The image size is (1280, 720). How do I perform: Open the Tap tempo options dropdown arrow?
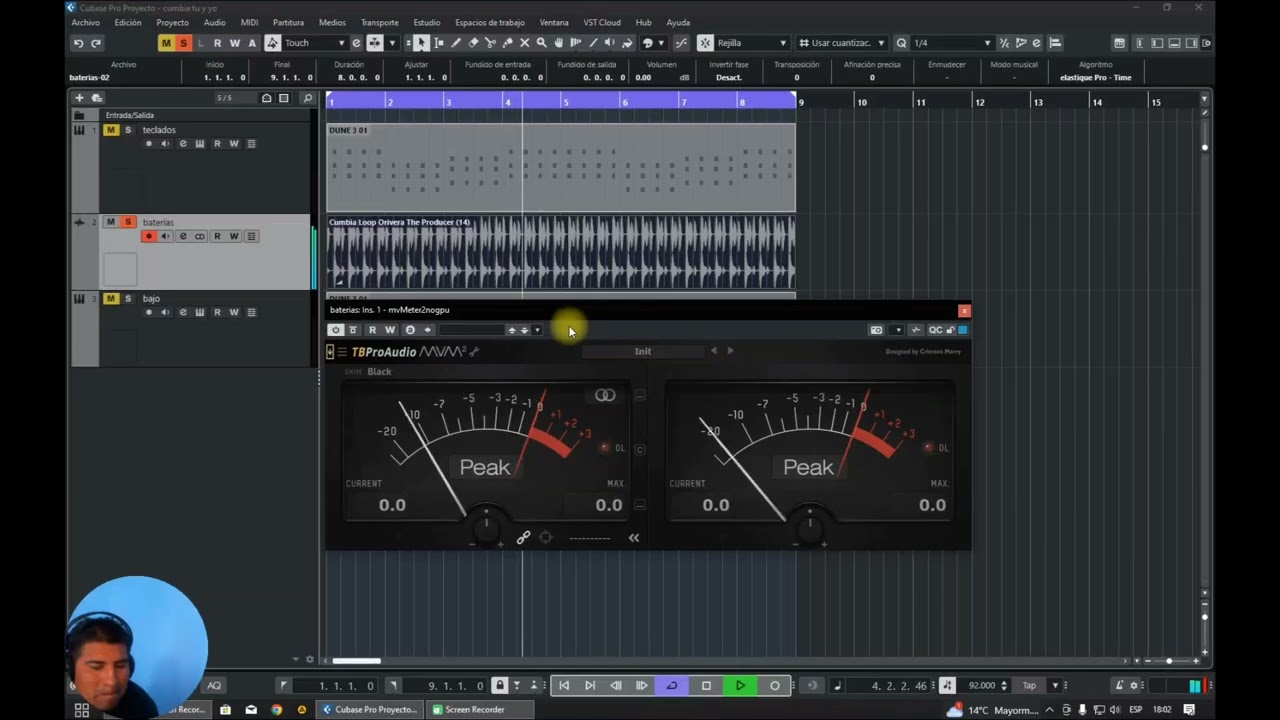pos(1054,686)
